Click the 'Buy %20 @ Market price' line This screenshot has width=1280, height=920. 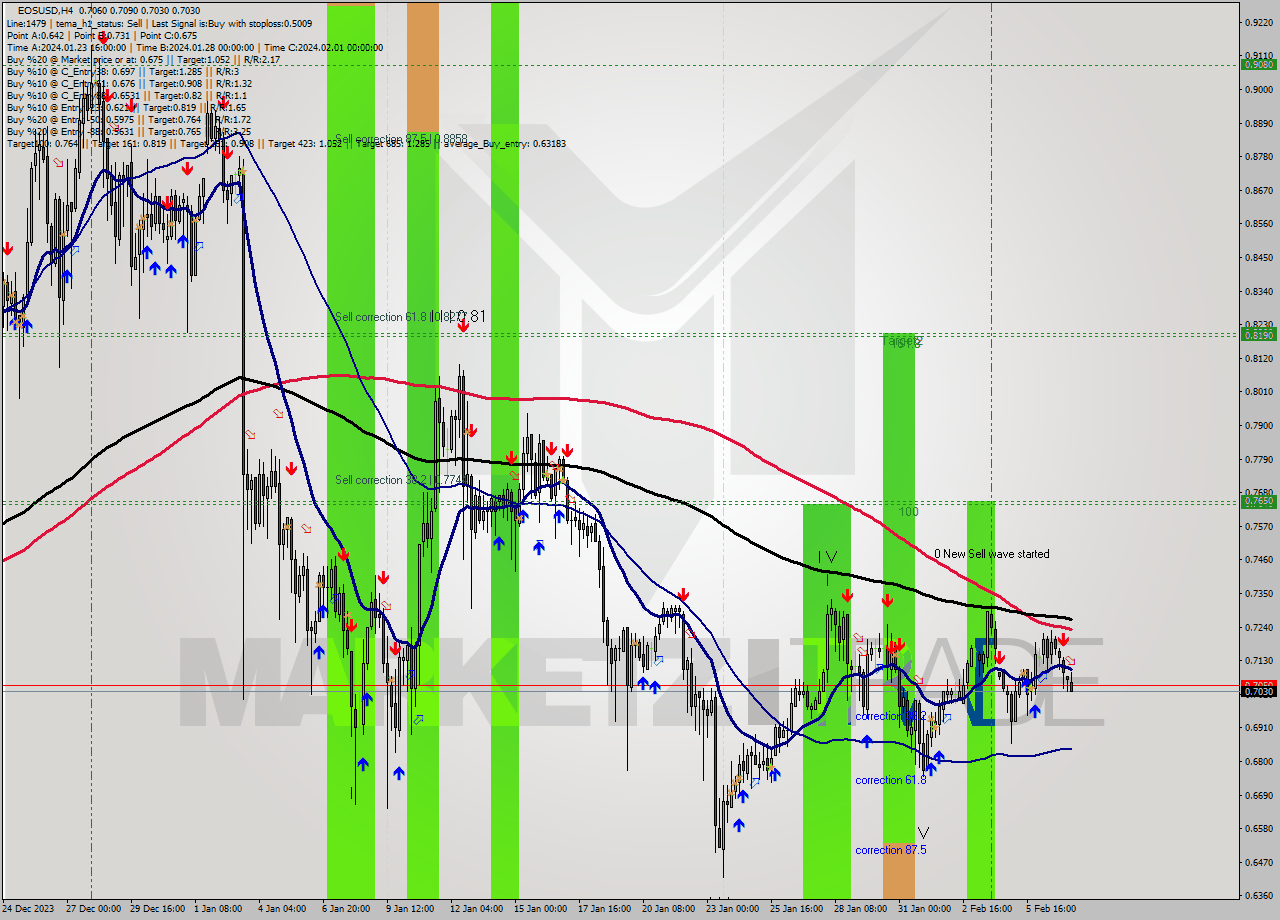[143, 59]
